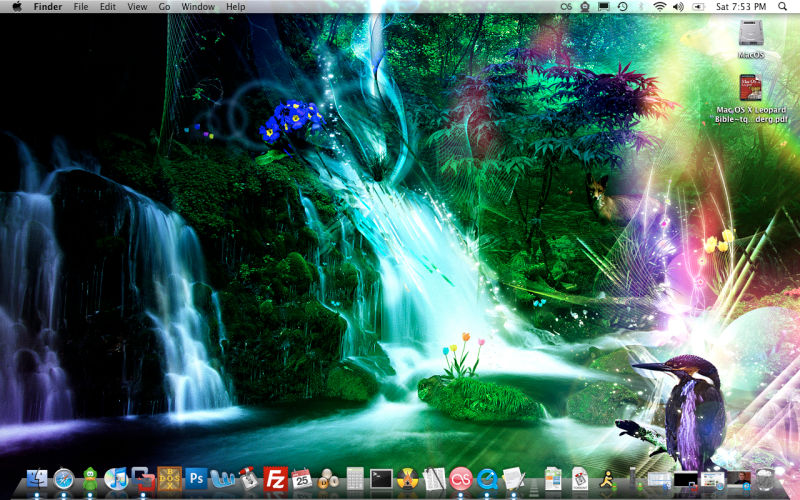
Task: Open Burn radiation-symbol icon in Dock
Action: (408, 479)
